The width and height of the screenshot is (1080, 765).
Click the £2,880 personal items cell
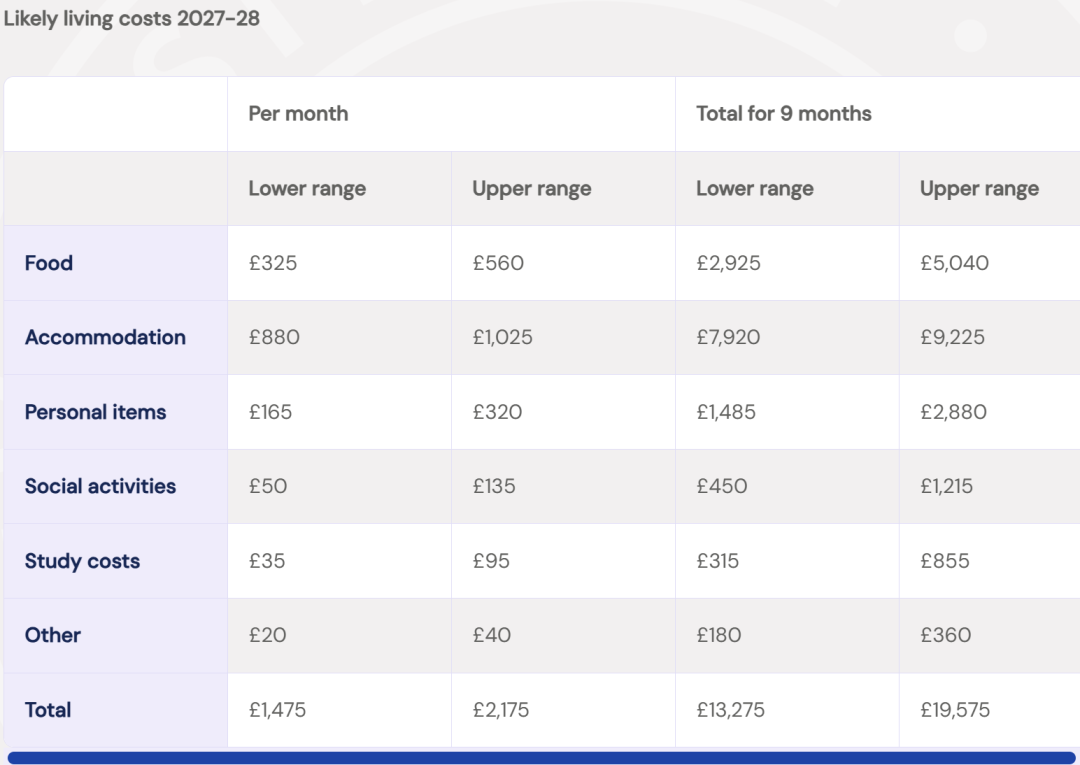click(990, 412)
